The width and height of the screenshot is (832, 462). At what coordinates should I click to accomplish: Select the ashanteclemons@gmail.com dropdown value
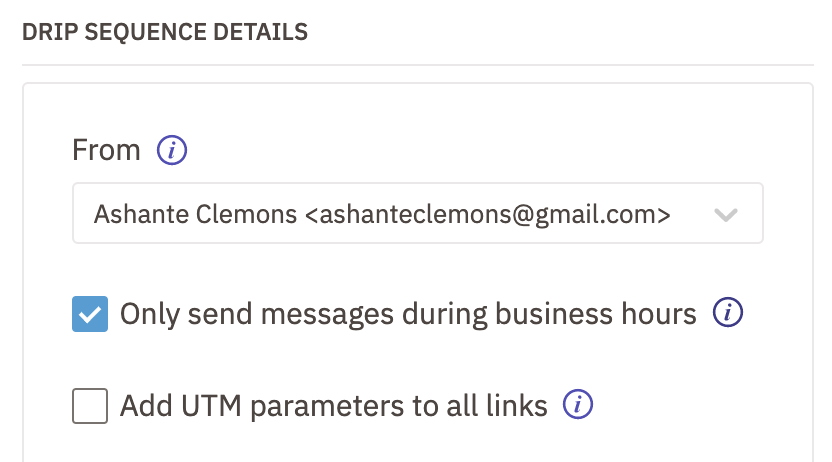pyautogui.click(x=382, y=214)
